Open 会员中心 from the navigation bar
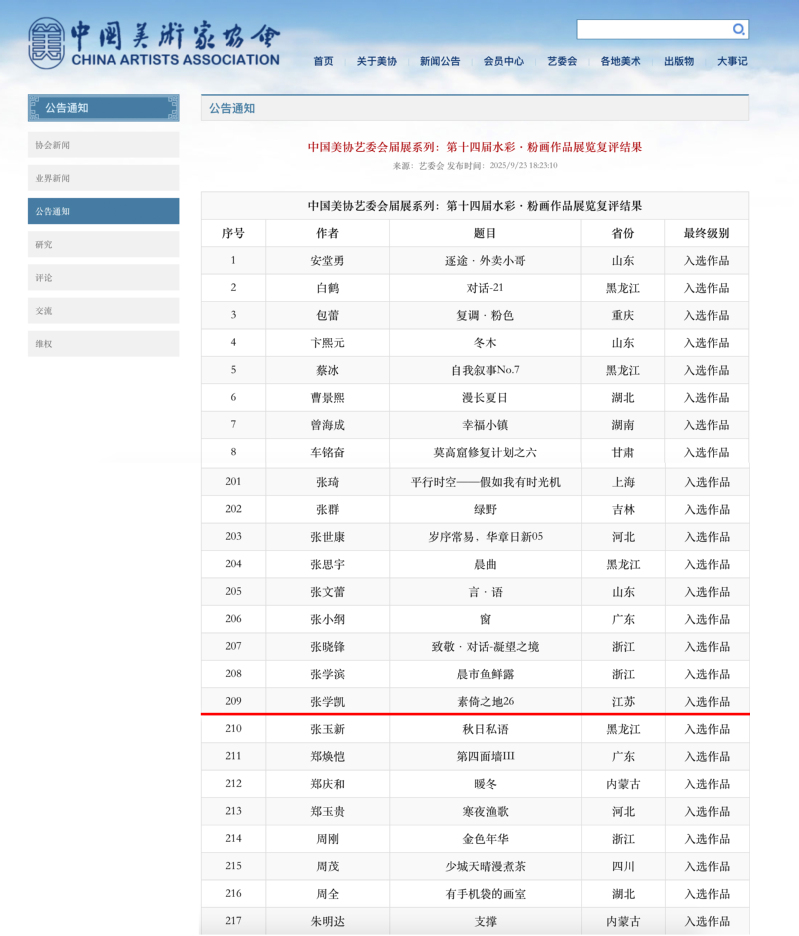This screenshot has width=799, height=936. pyautogui.click(x=503, y=61)
